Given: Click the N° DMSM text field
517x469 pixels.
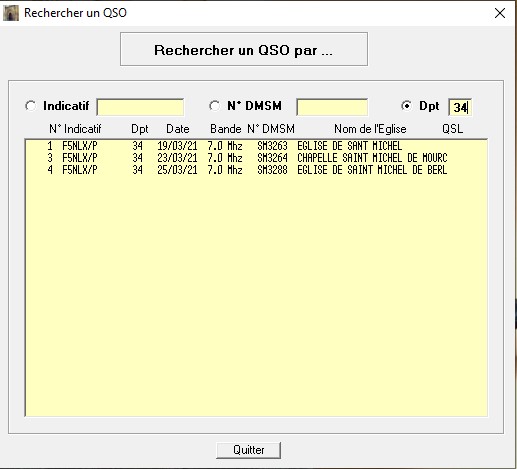Looking at the screenshot, I should [x=332, y=107].
